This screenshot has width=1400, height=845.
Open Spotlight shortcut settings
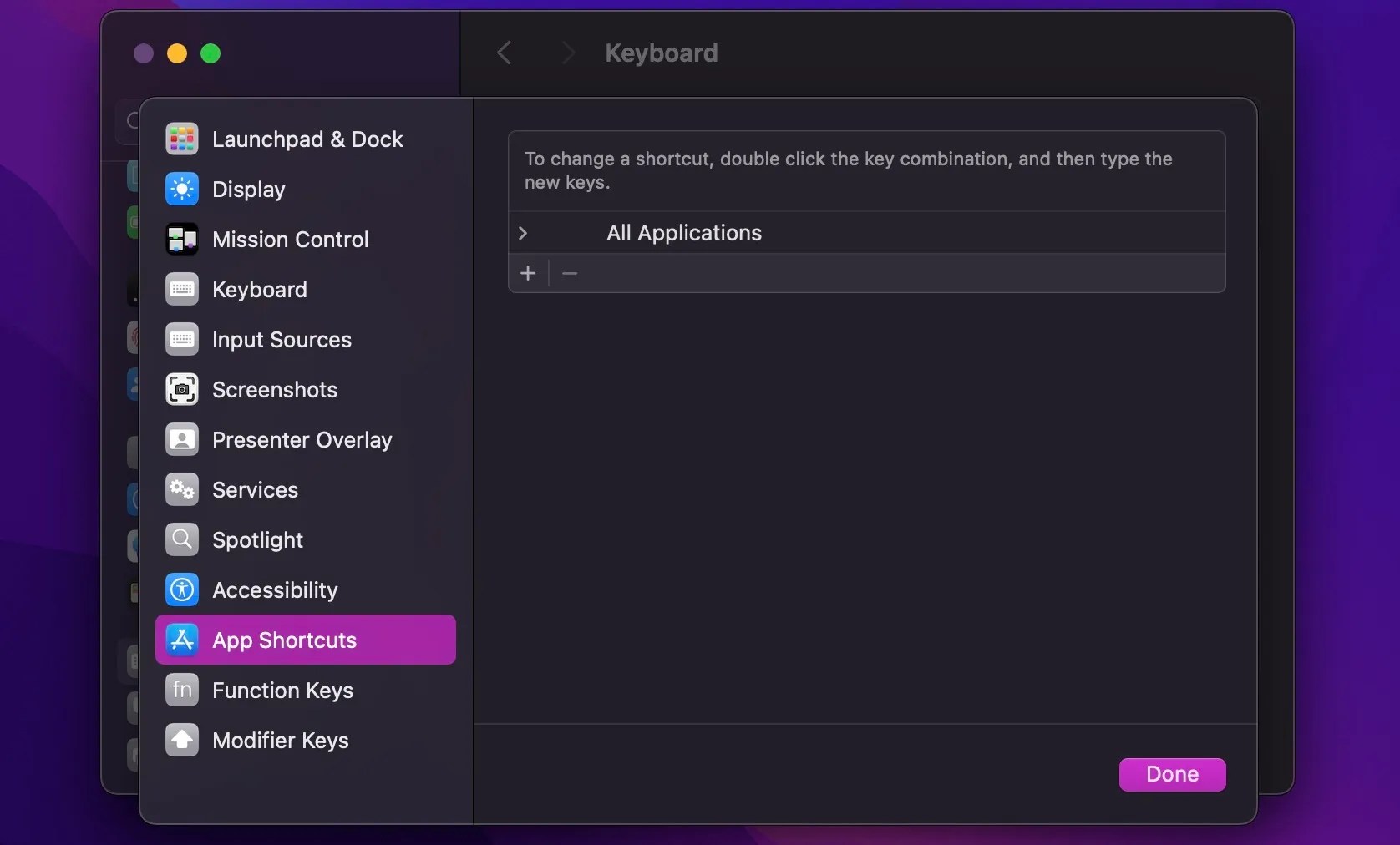coord(257,539)
